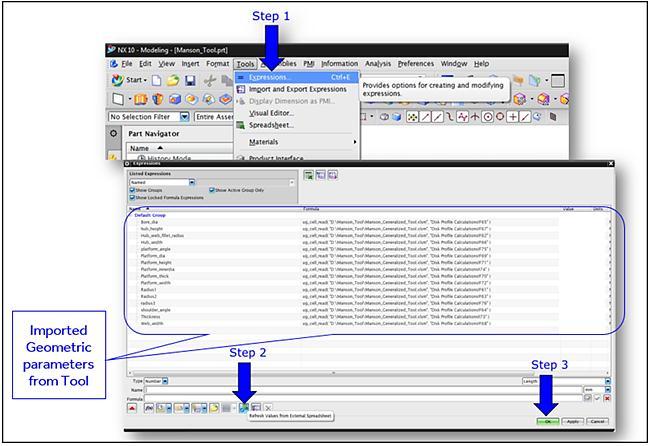The width and height of the screenshot is (651, 446).
Task: Toggle Show Locked Formula Expressions checkbox
Action: pyautogui.click(x=132, y=198)
